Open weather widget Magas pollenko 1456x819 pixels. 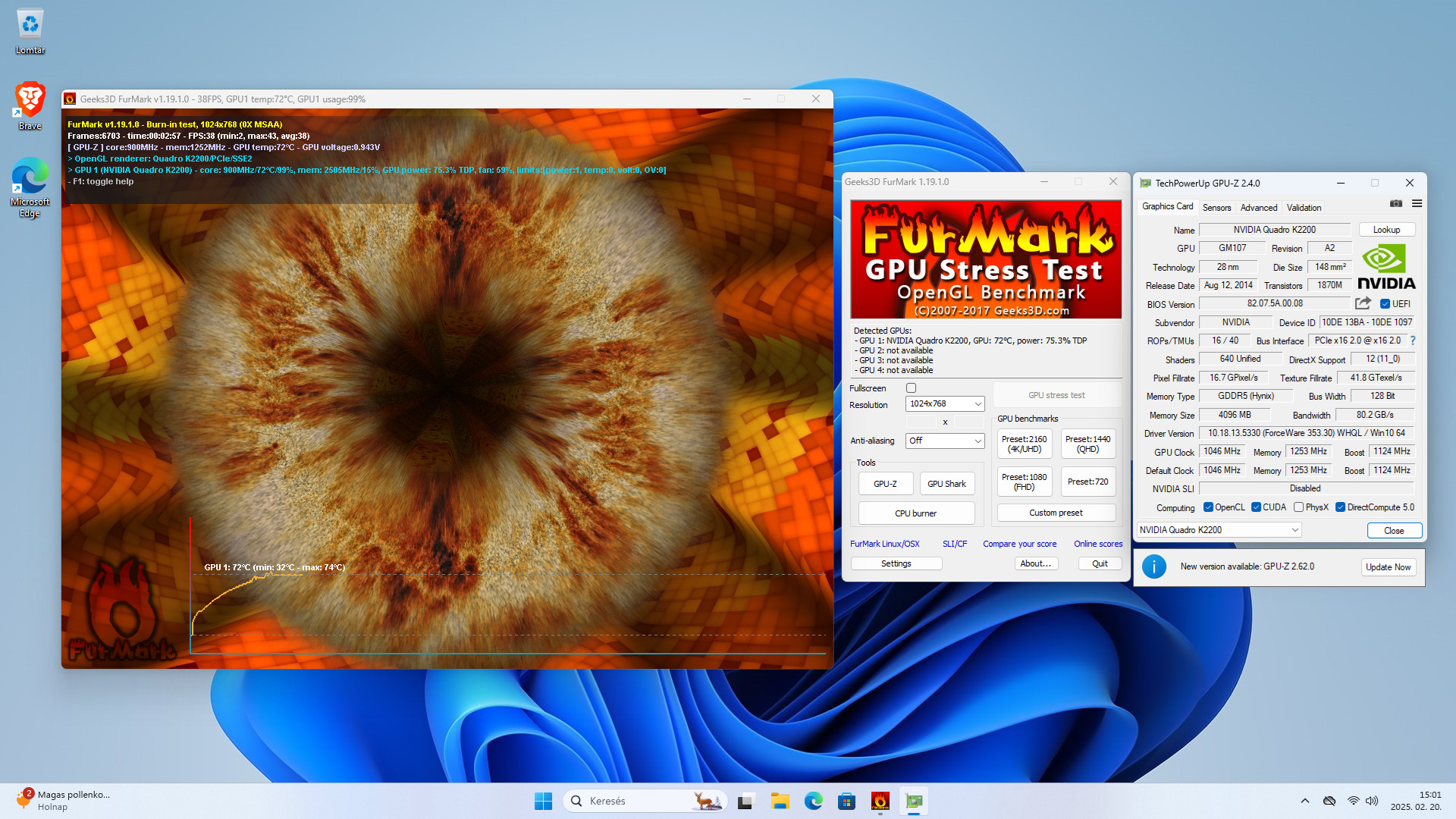[x=62, y=801]
